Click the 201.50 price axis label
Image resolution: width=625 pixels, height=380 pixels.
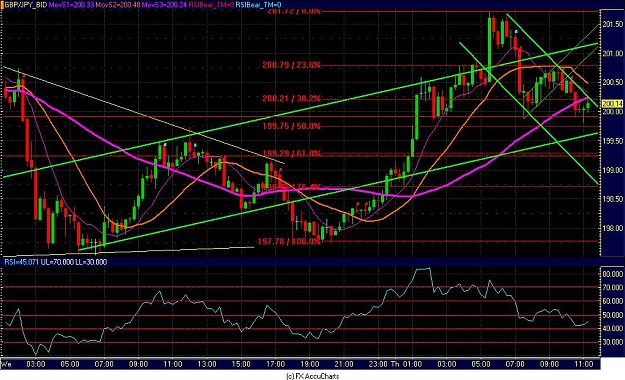click(x=612, y=25)
